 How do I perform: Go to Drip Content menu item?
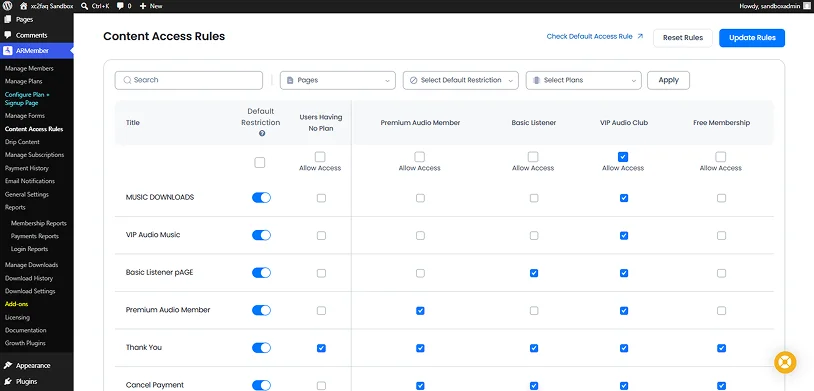[x=22, y=142]
